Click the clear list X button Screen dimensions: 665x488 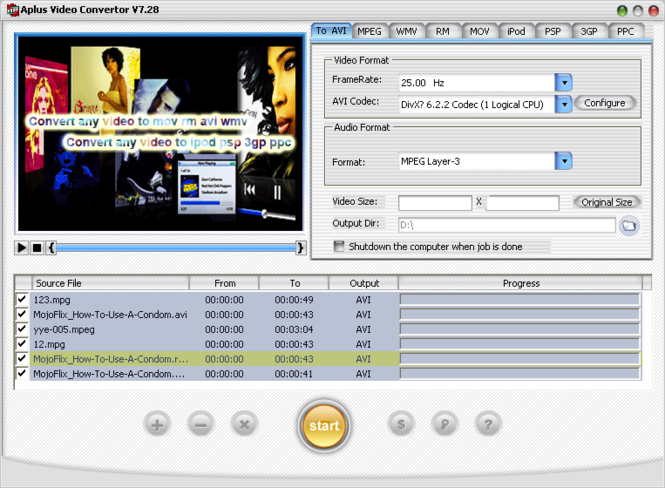244,424
